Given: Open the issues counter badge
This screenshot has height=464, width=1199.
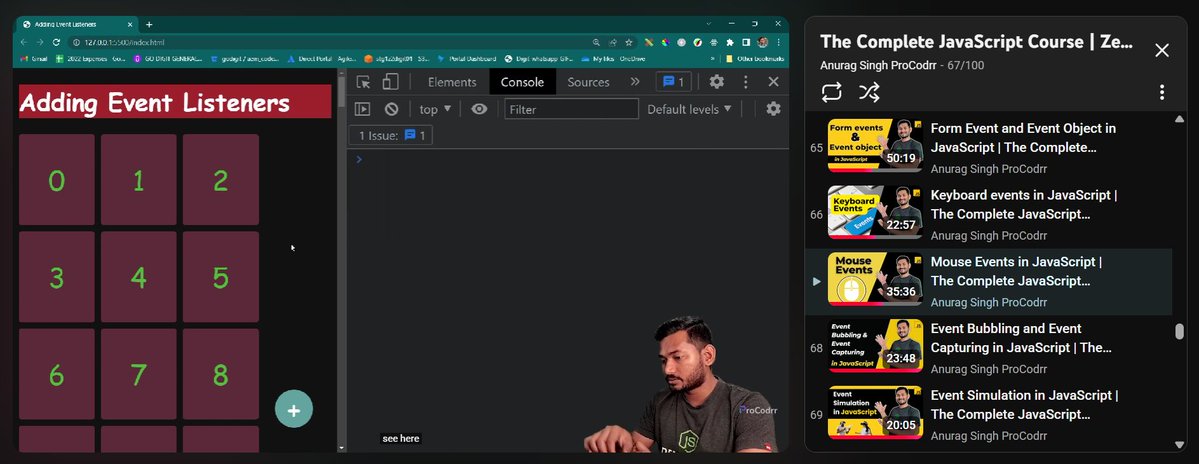Looking at the screenshot, I should tap(673, 82).
